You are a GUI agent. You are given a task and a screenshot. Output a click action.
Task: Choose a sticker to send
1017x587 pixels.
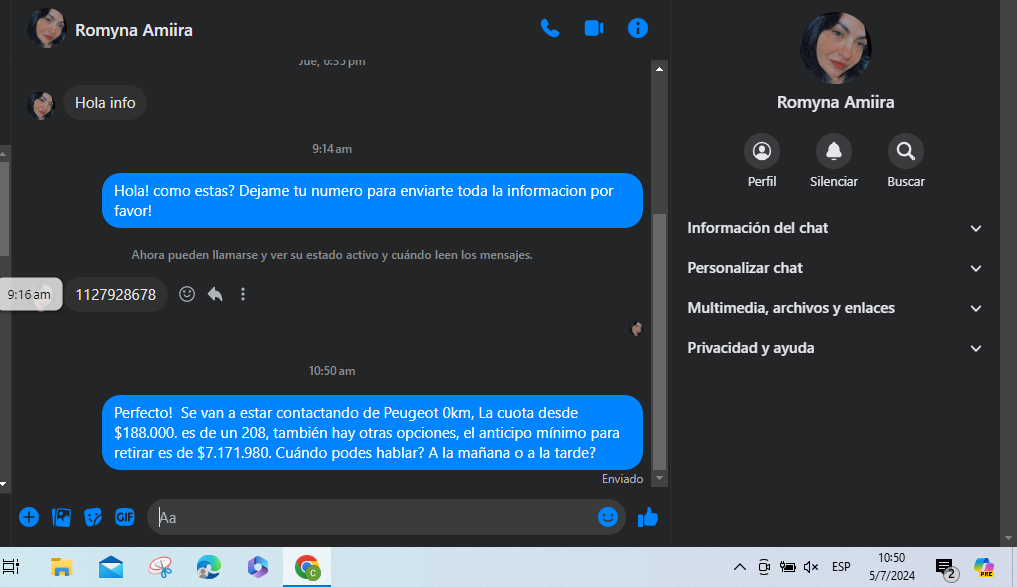[x=93, y=517]
